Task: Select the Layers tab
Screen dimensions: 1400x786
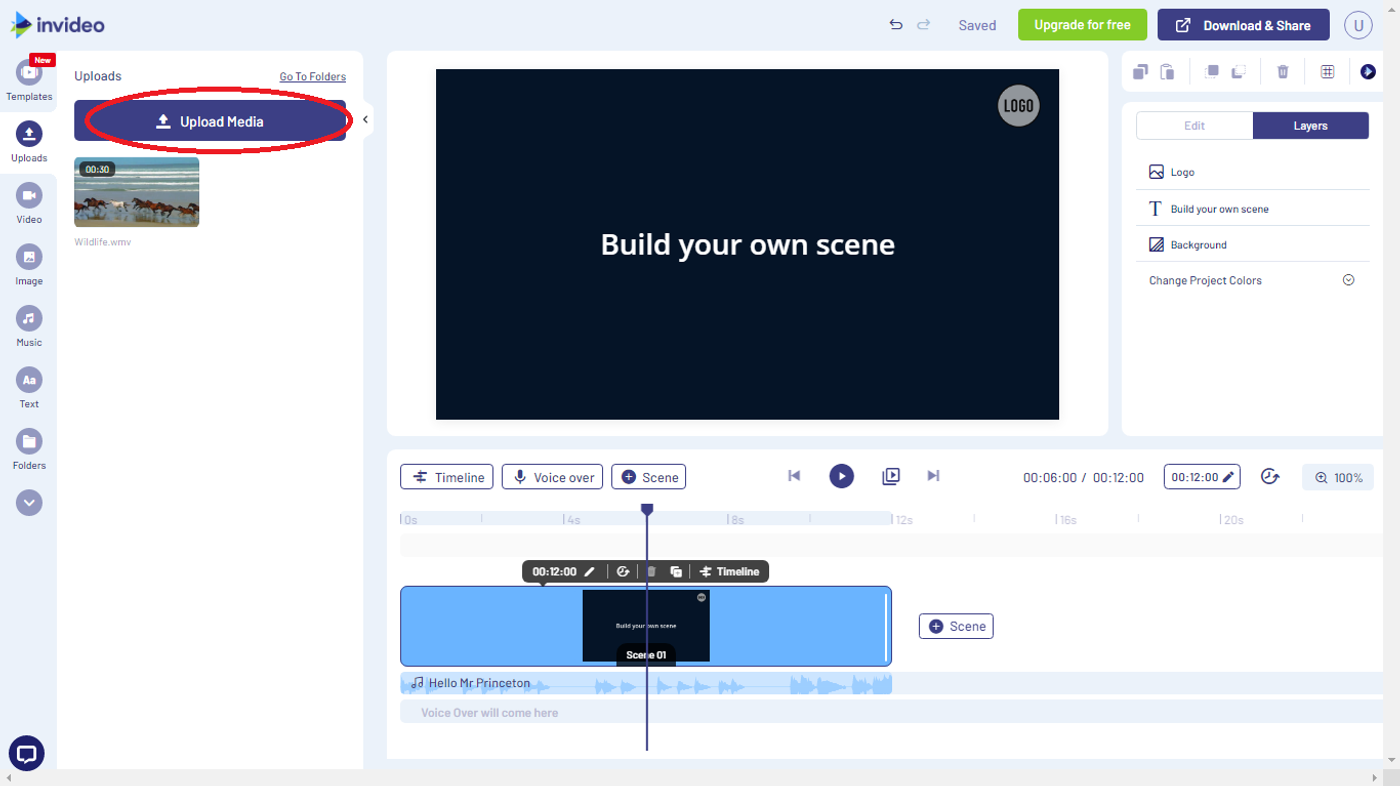Action: coord(1310,125)
